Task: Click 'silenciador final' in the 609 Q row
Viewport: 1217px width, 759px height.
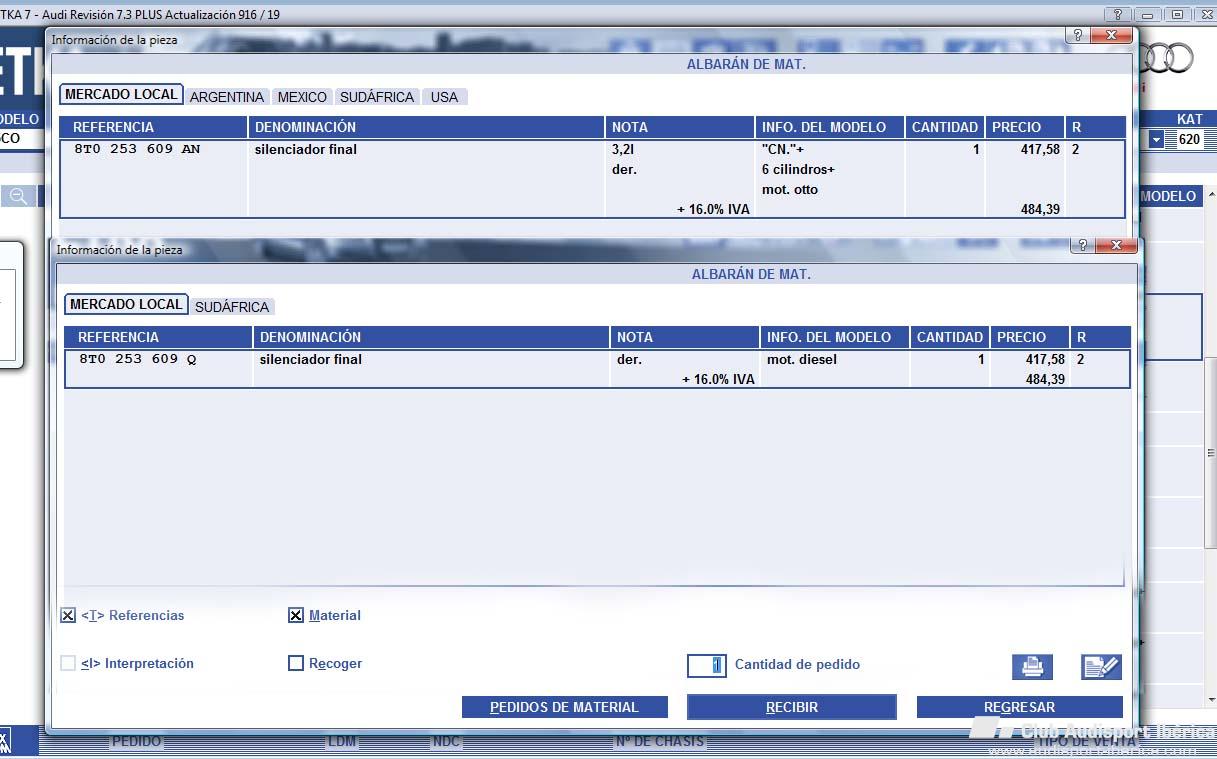Action: (311, 360)
